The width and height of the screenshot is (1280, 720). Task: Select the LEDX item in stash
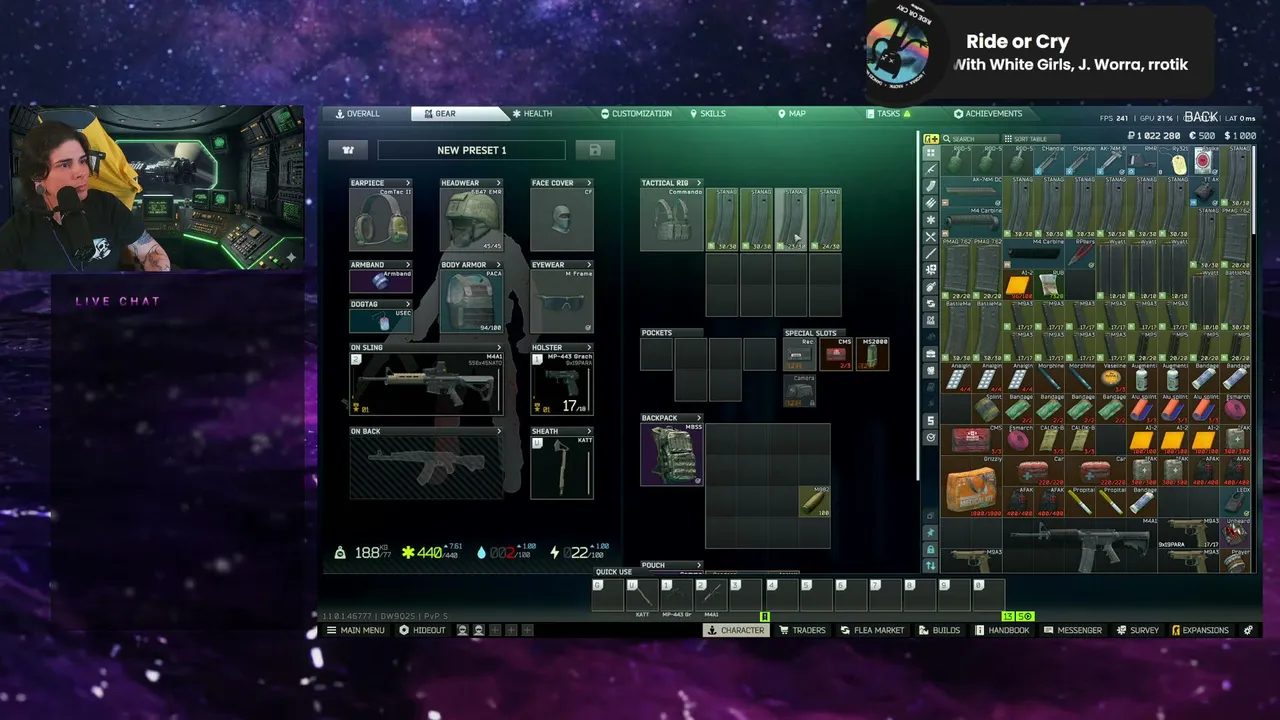1237,500
